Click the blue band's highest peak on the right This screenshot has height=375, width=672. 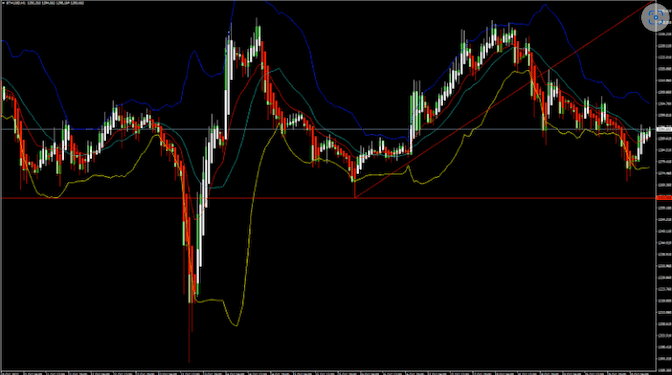click(545, 5)
